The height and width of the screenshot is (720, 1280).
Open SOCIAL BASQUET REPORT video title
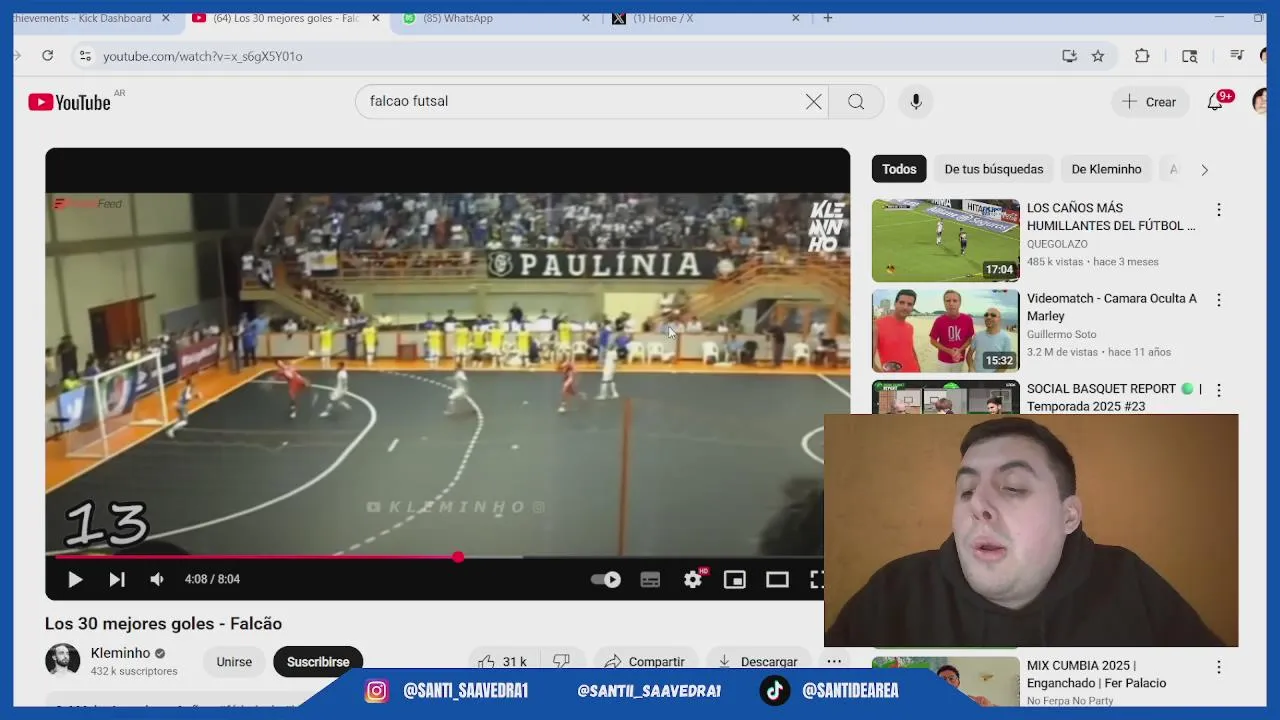point(1114,397)
